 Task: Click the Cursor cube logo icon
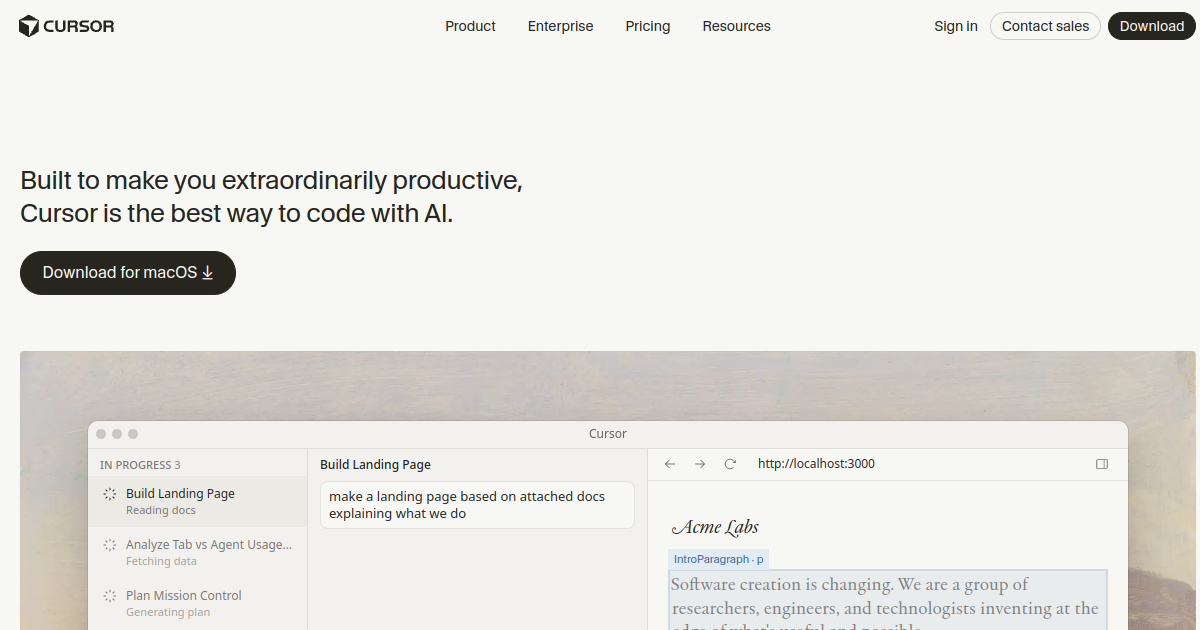point(28,26)
